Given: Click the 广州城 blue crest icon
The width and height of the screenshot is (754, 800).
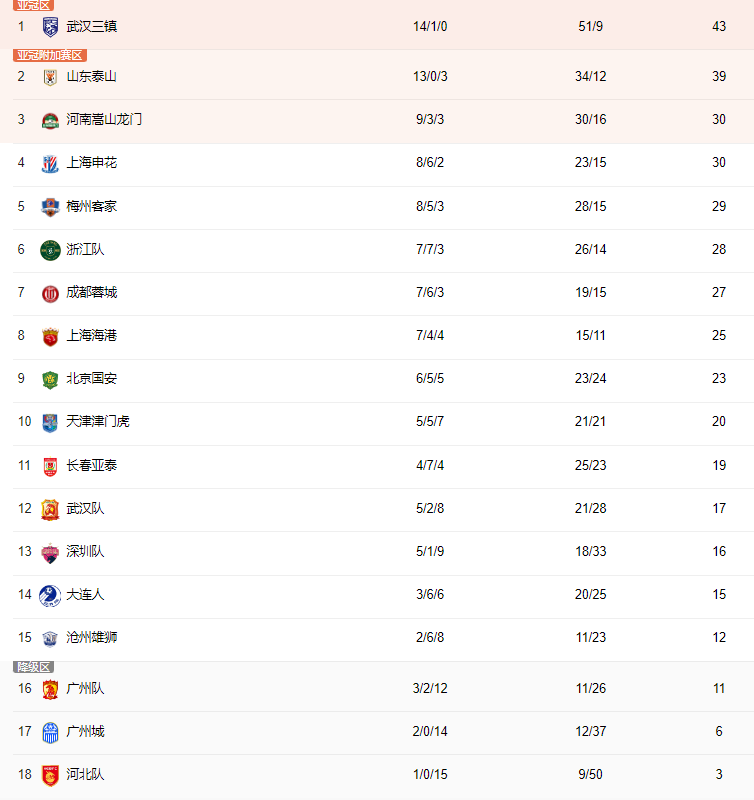Looking at the screenshot, I should tap(50, 733).
